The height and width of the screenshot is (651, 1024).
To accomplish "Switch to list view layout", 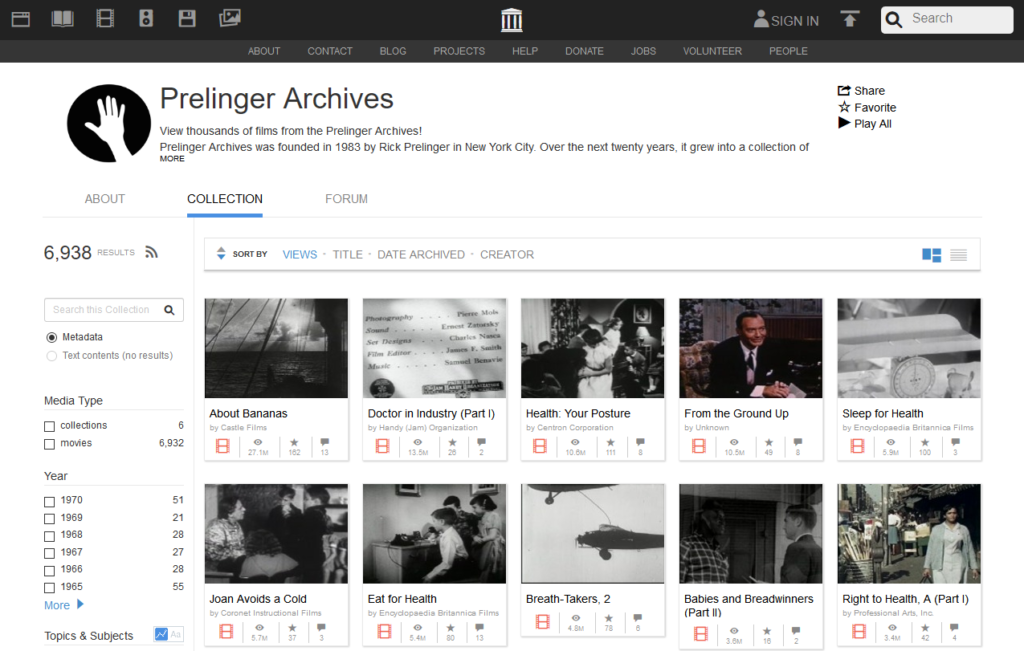I will coord(958,255).
